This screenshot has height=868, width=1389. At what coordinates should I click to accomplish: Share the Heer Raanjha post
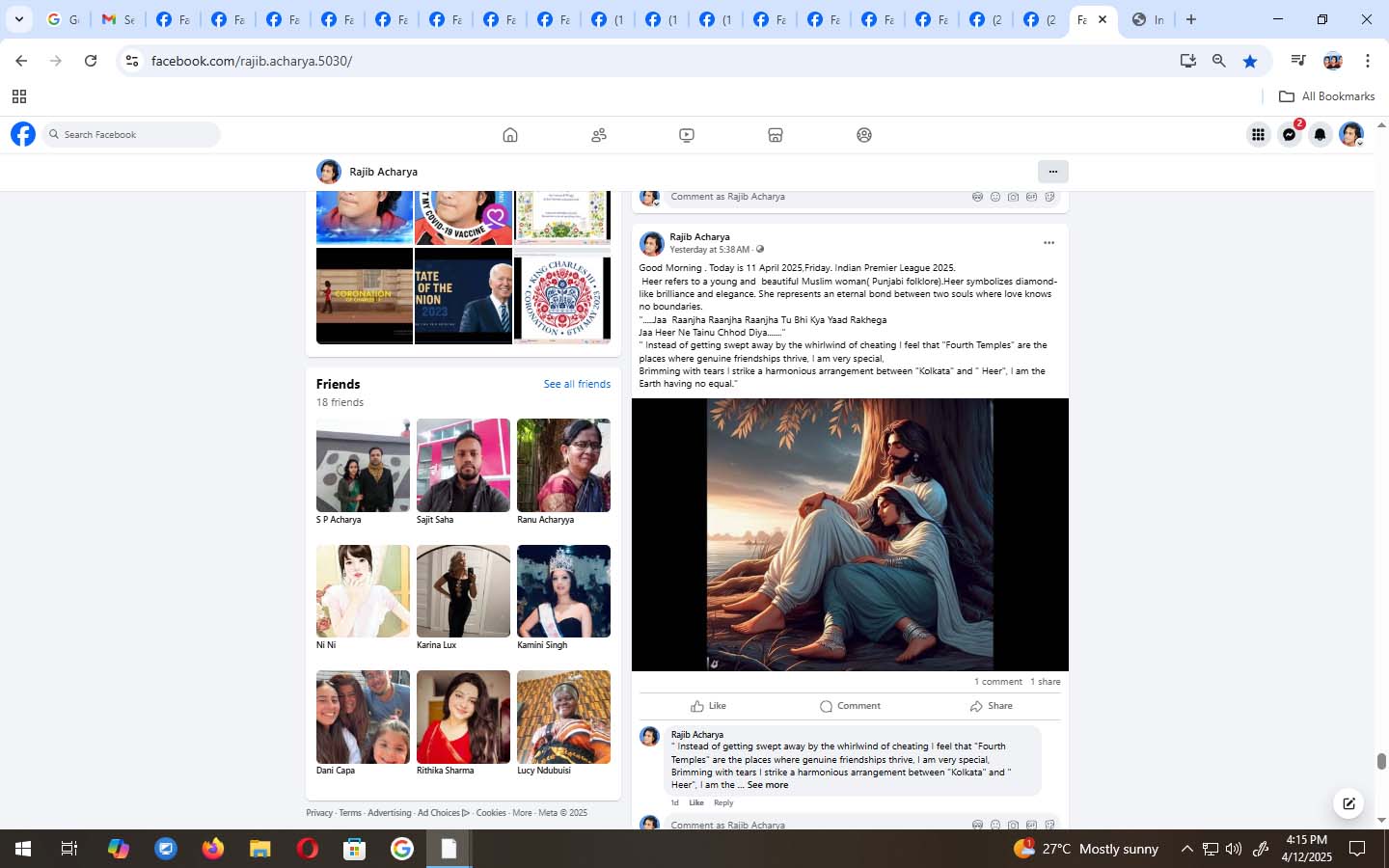pos(991,706)
